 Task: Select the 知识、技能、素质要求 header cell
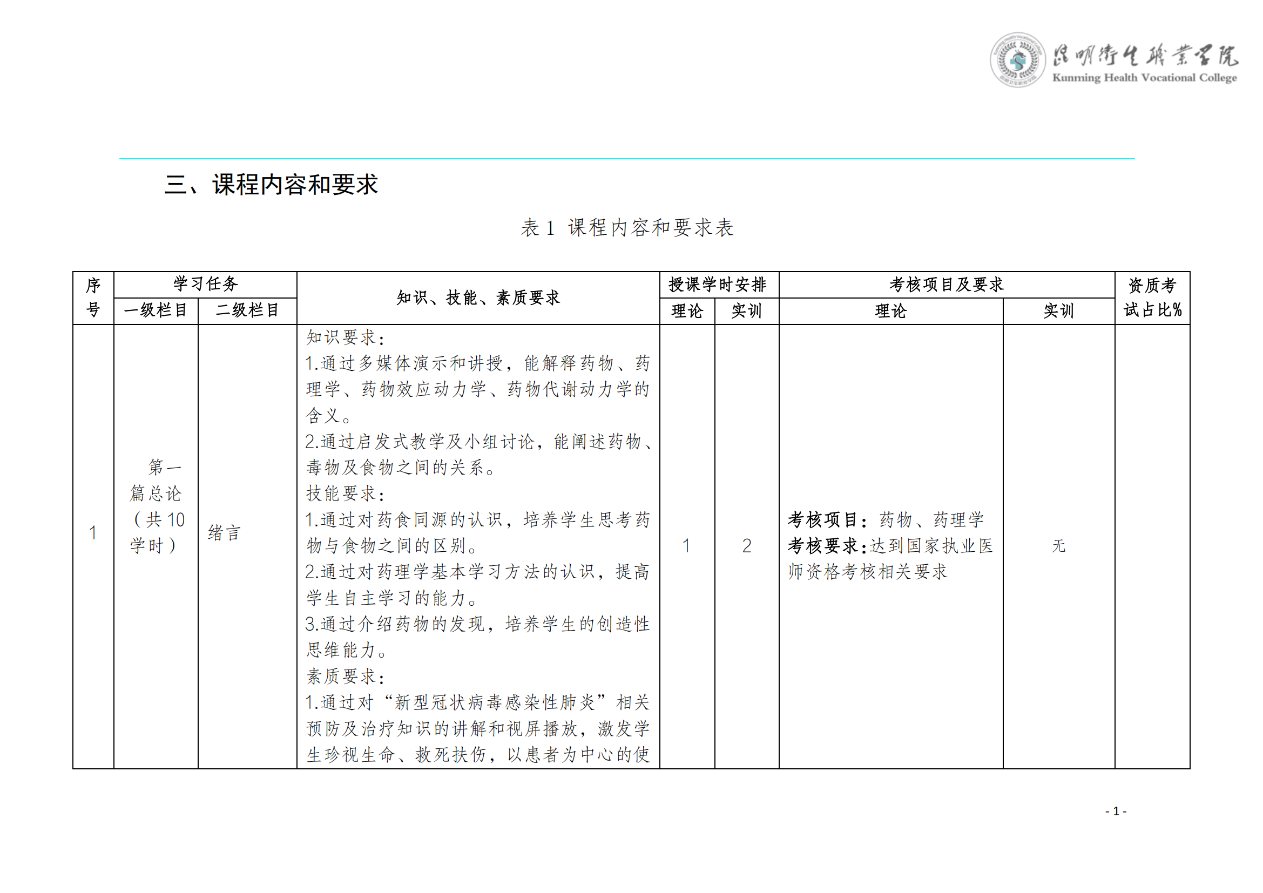point(478,298)
